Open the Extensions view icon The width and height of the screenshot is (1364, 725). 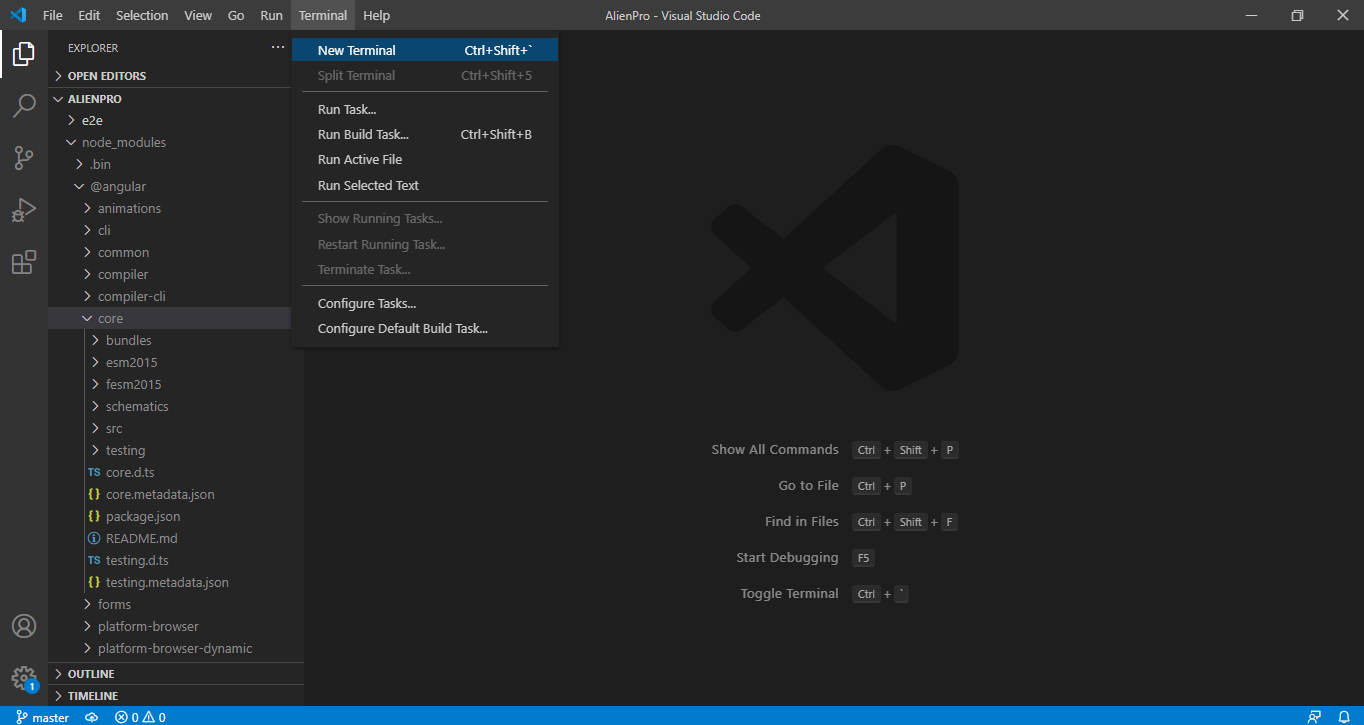[x=24, y=262]
